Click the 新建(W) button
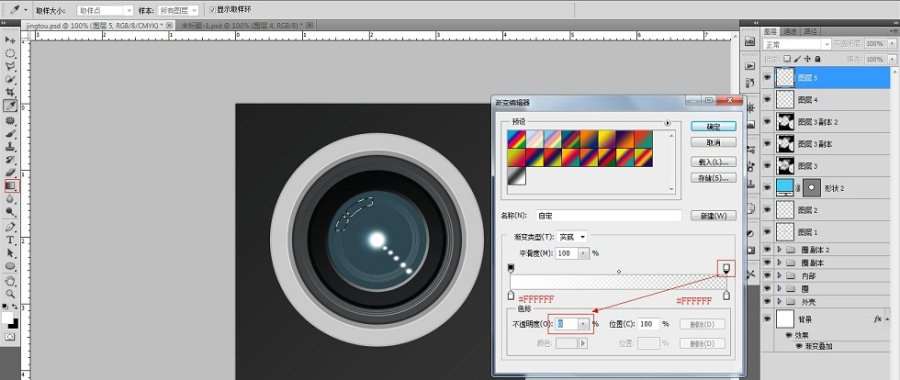The image size is (900, 380). (x=713, y=216)
